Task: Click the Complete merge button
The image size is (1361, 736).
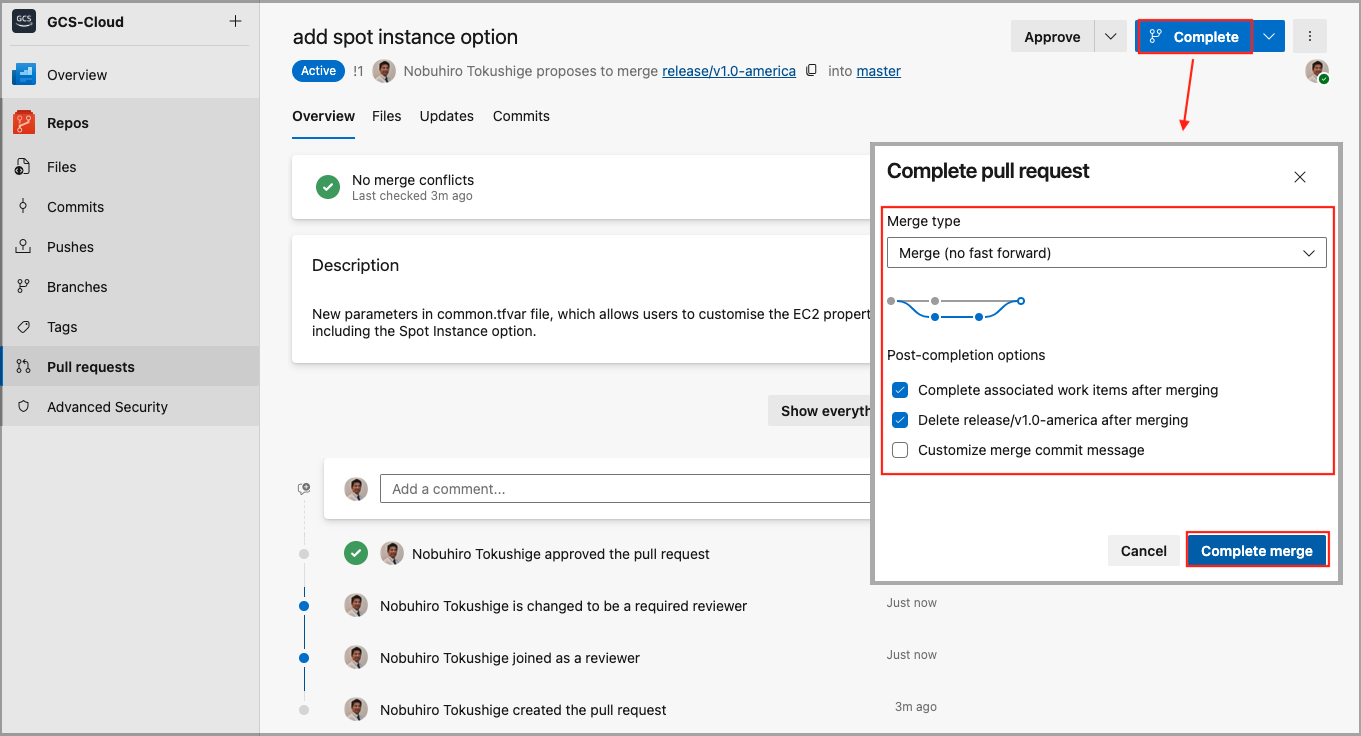Action: [x=1256, y=551]
